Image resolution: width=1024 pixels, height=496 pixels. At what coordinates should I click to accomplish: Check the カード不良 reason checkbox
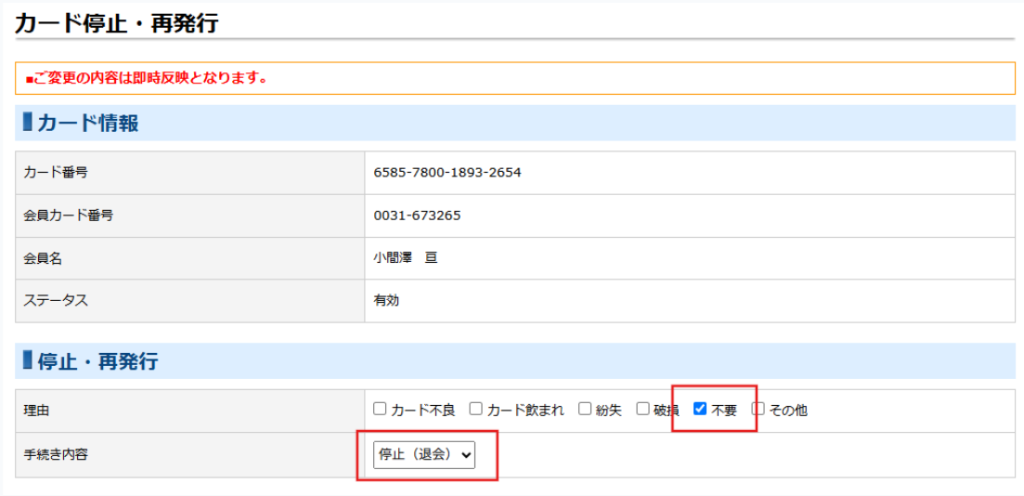pyautogui.click(x=380, y=409)
